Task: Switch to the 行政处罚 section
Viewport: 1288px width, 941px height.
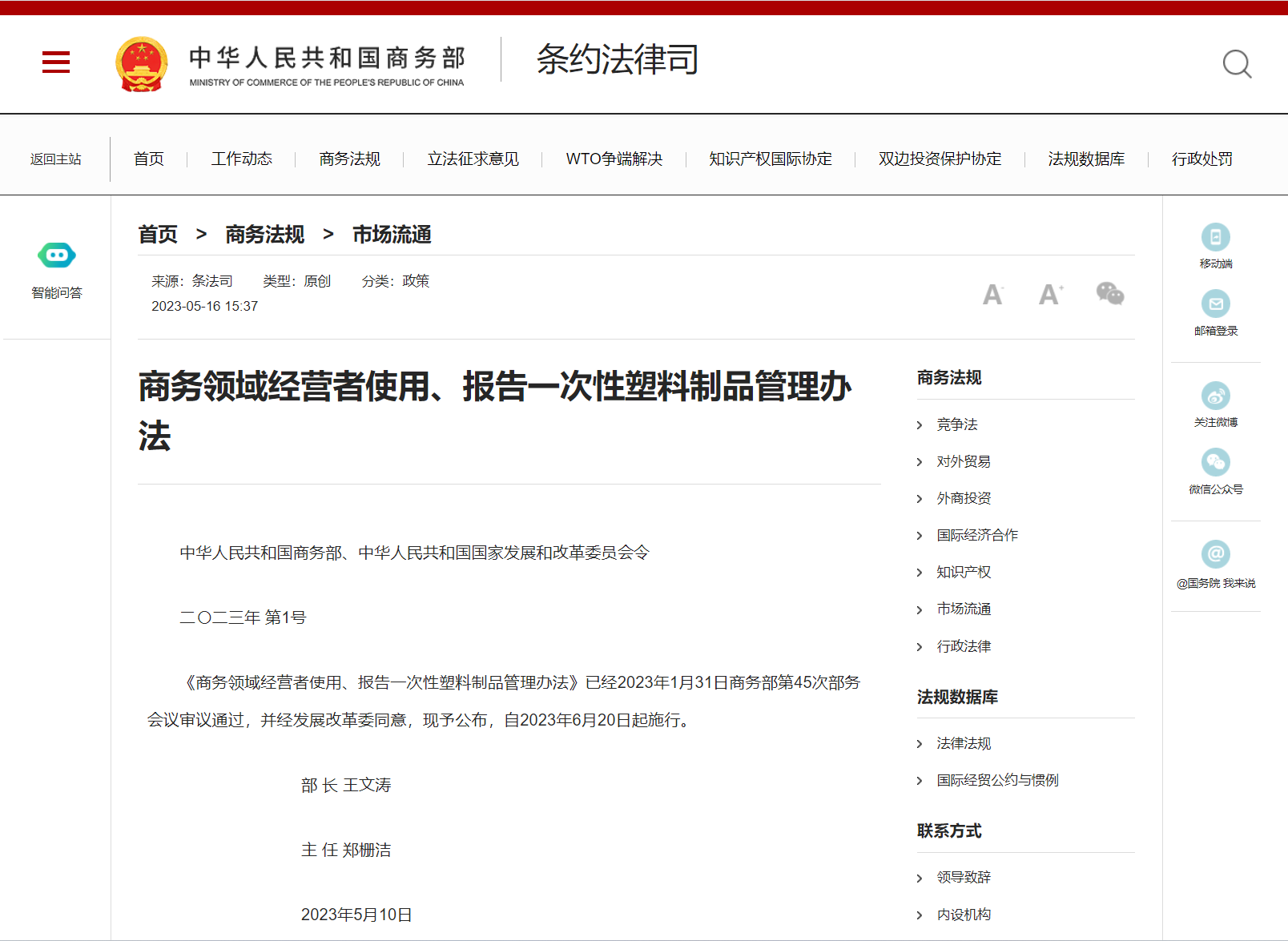Action: [x=1202, y=159]
